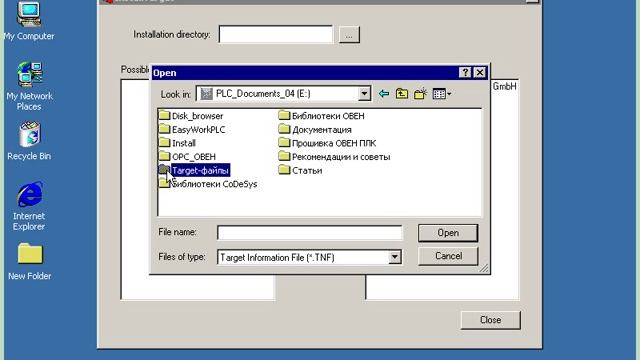Select the Документация folder

coord(315,129)
